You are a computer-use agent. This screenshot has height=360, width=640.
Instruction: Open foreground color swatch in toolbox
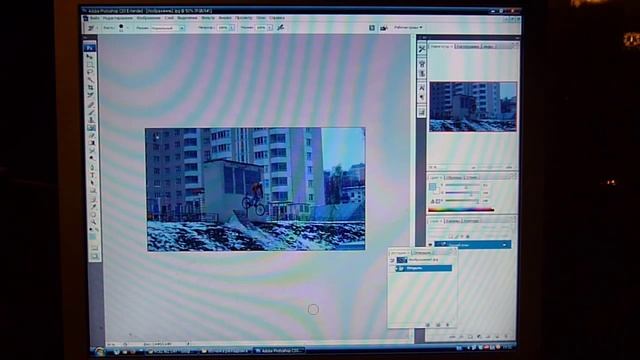pos(92,236)
